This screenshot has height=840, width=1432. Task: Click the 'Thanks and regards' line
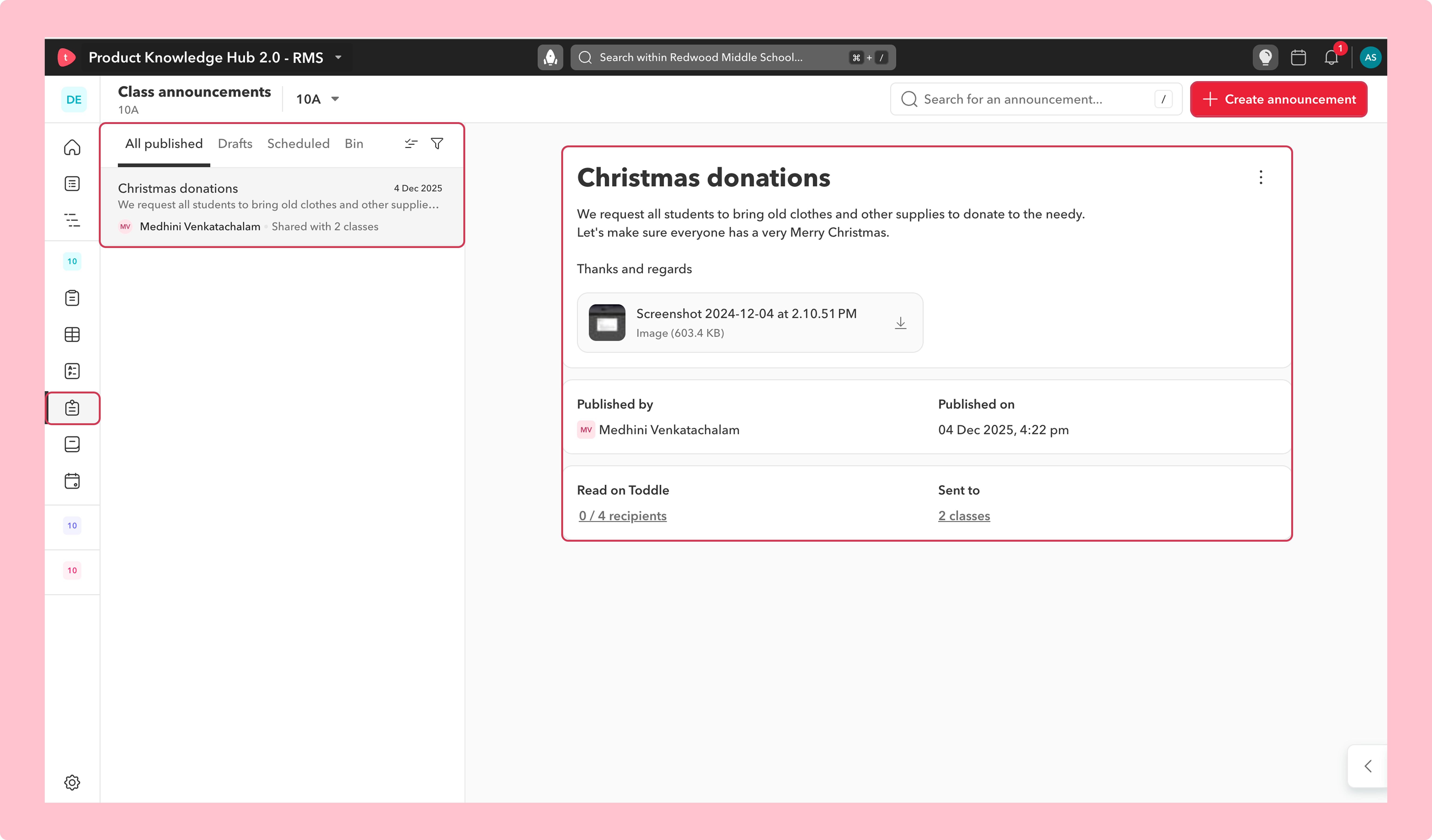[x=634, y=269]
